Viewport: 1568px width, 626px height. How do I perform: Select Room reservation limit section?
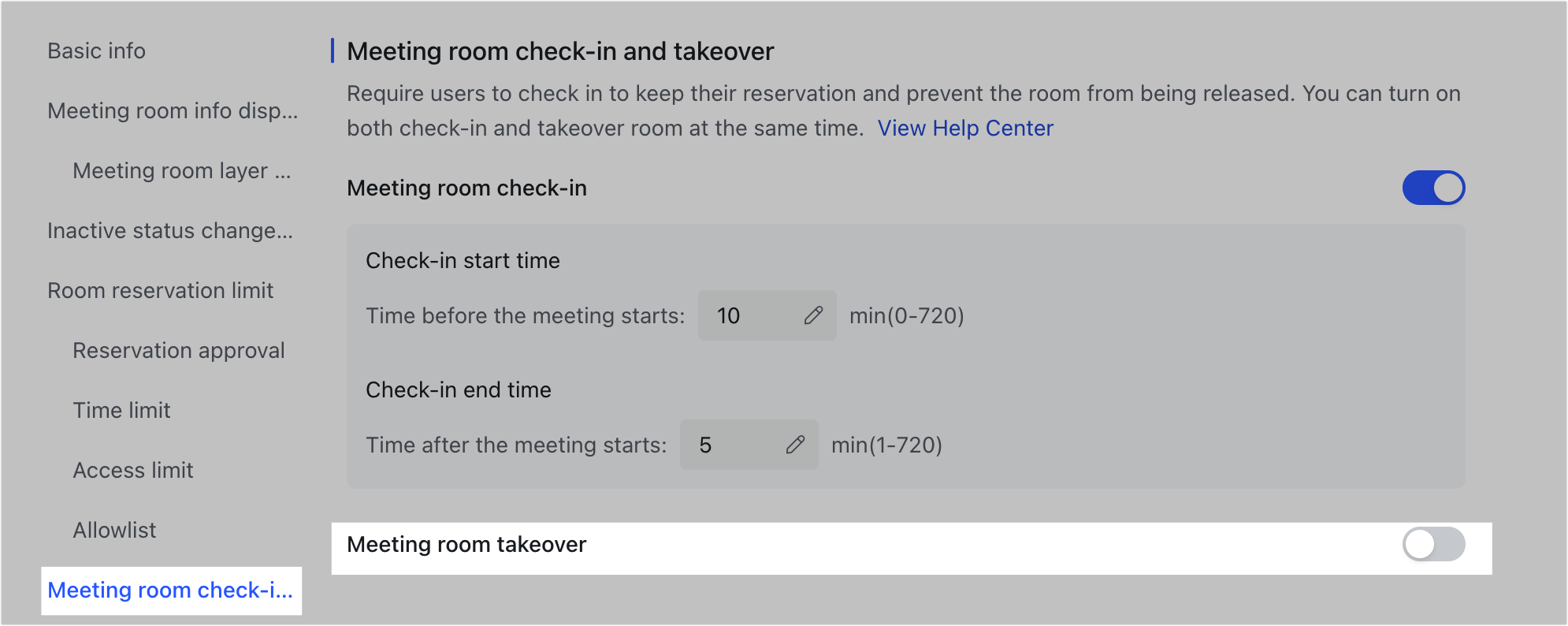161,290
